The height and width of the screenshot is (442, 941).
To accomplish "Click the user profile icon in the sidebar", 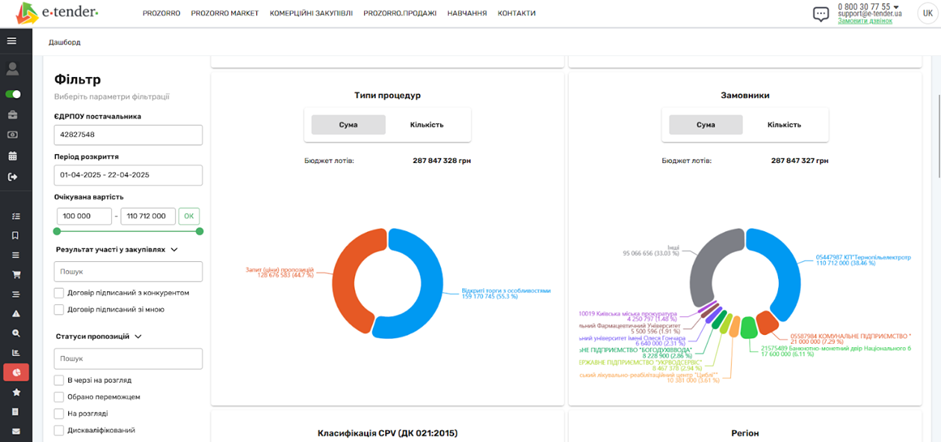I will 12,69.
